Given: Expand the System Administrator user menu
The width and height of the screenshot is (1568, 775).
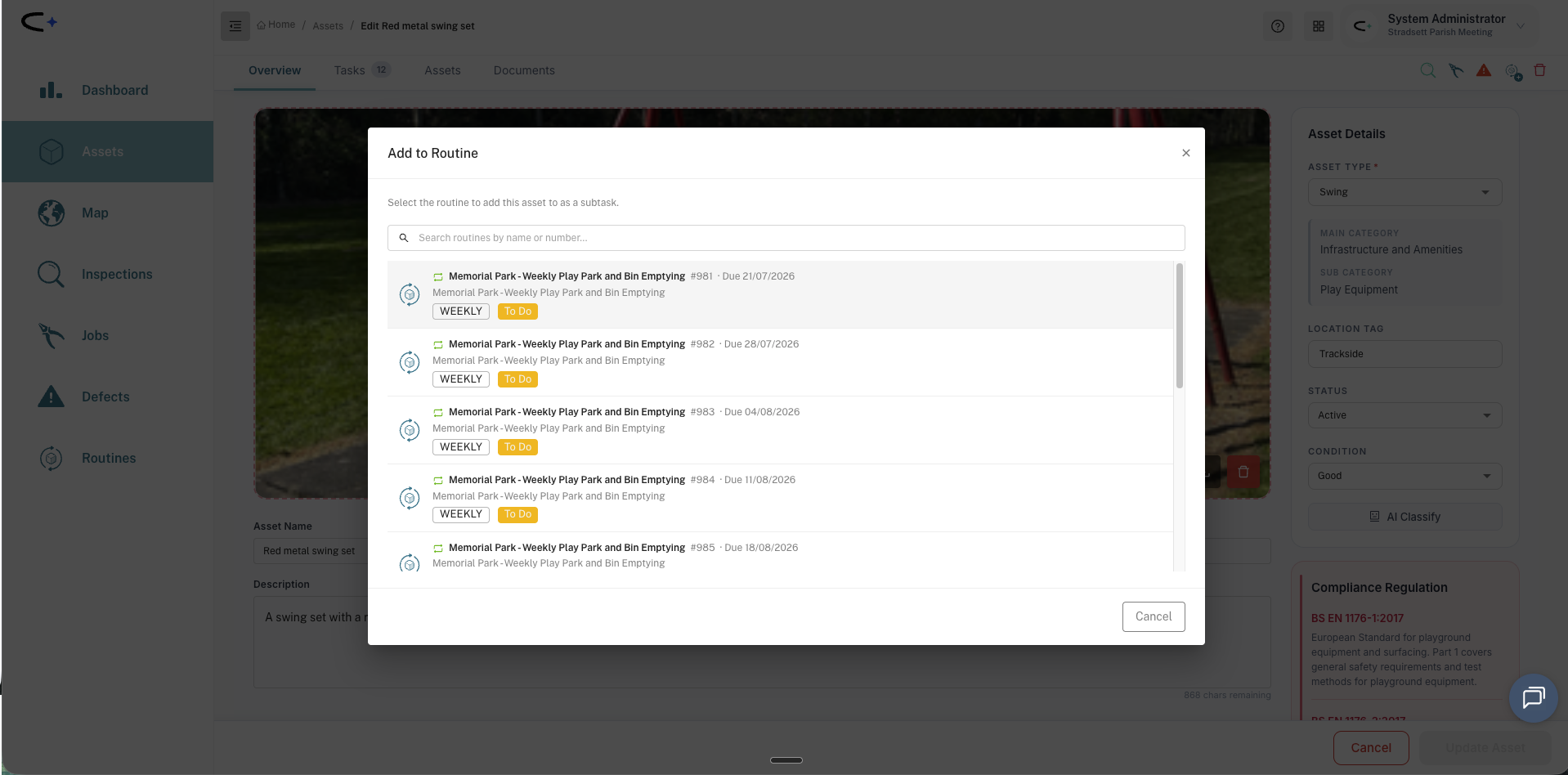Looking at the screenshot, I should 1441,25.
